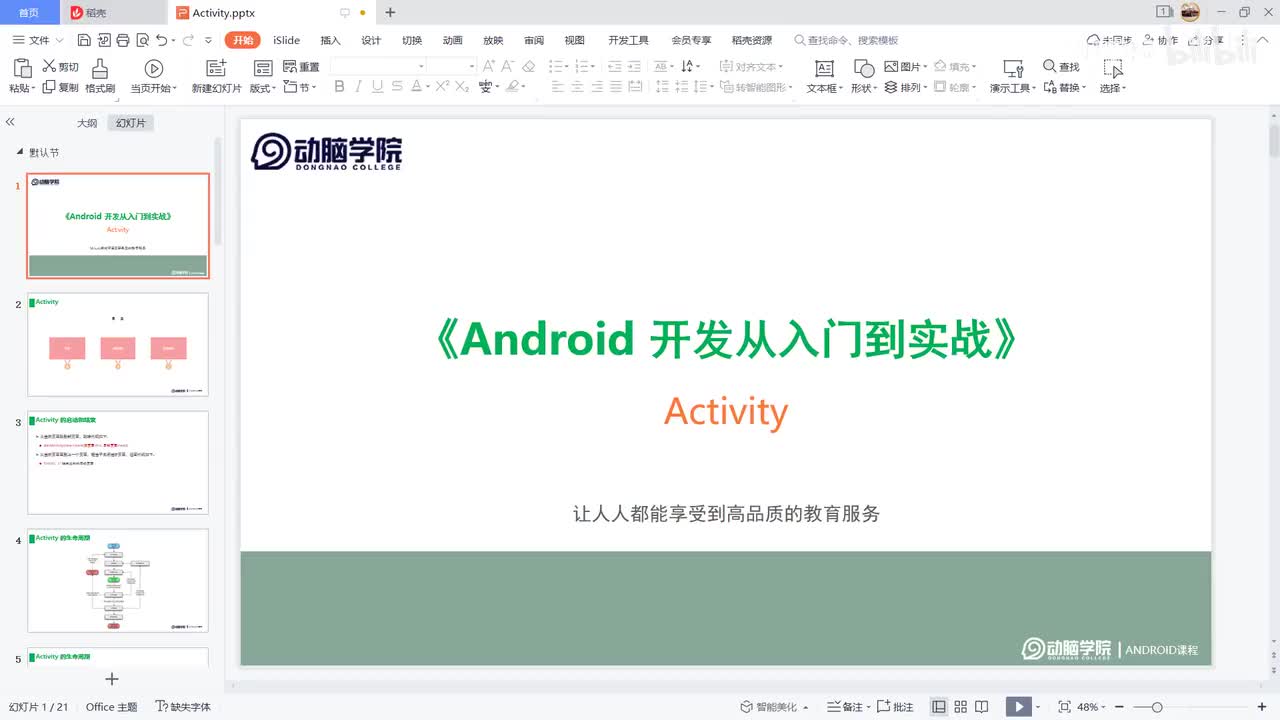Increase font size with A+ icon

[489, 66]
